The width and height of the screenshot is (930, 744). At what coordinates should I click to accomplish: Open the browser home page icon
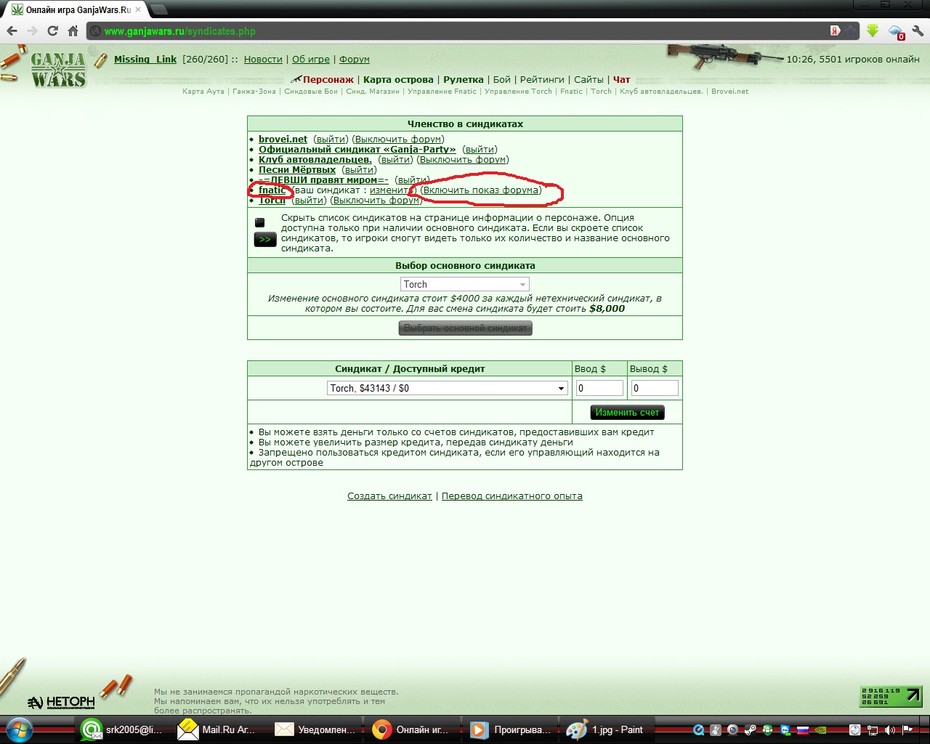(73, 31)
